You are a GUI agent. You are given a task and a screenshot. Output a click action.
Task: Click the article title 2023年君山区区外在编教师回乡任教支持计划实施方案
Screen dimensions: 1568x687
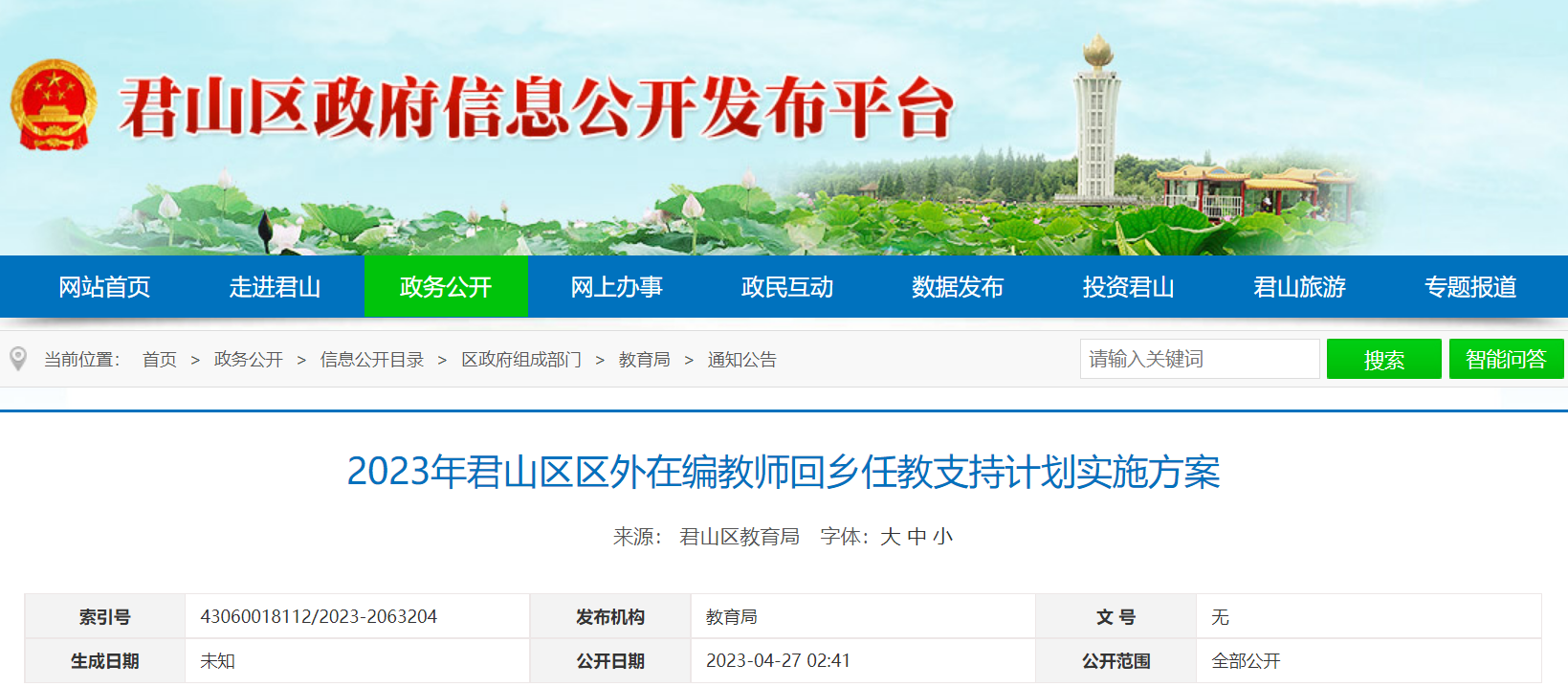[784, 472]
